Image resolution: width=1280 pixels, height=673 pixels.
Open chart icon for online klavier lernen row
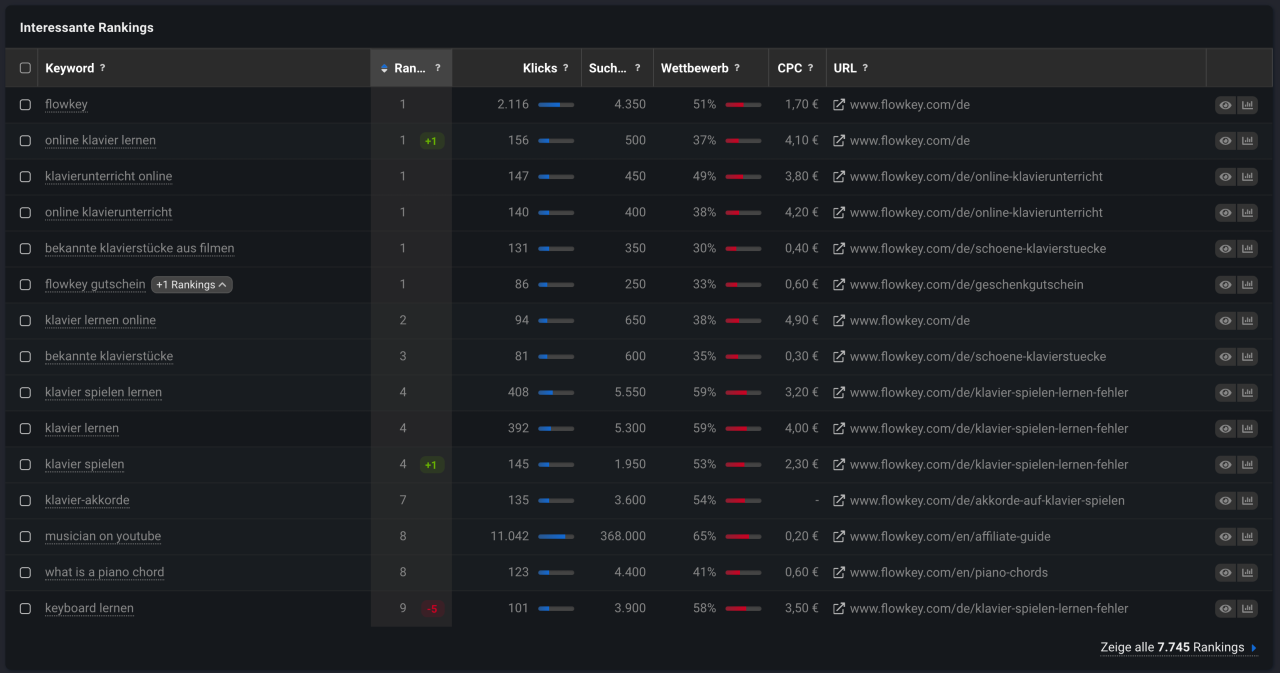coord(1247,141)
